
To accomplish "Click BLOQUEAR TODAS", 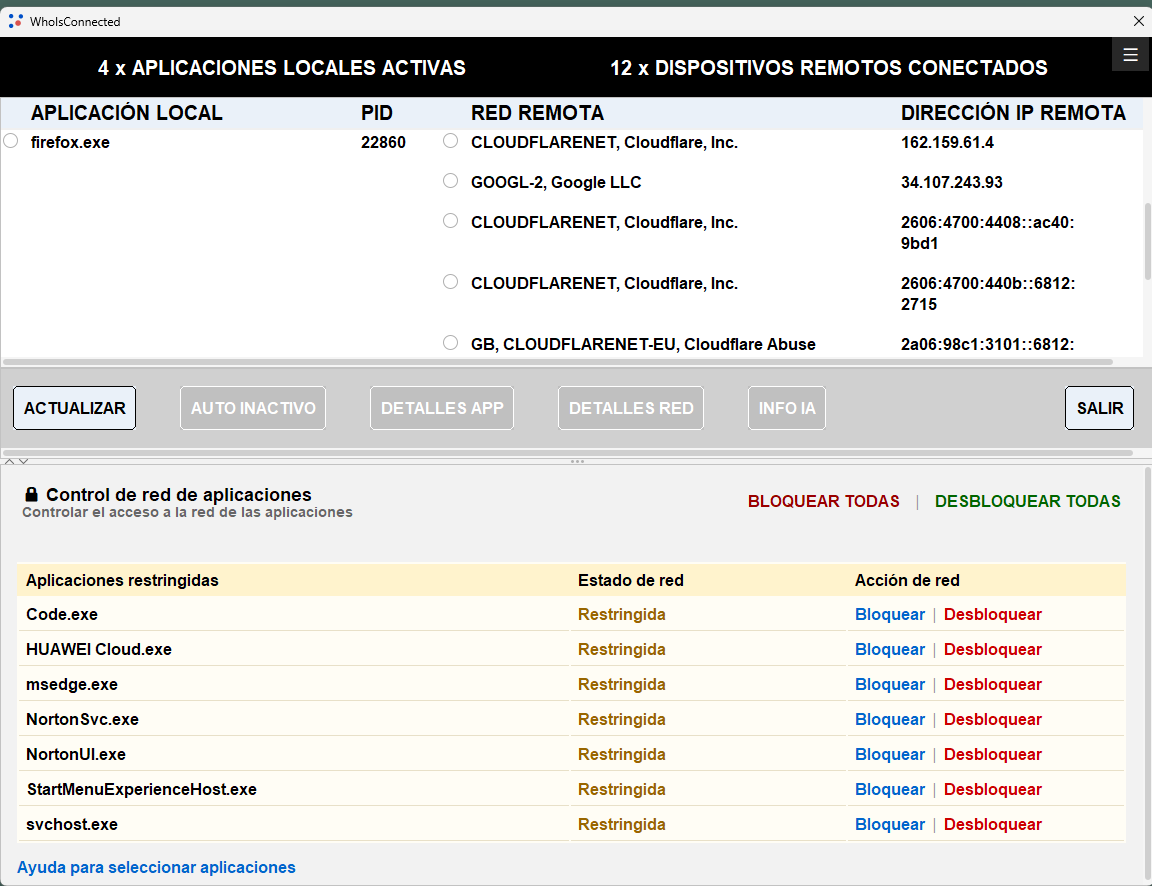I will point(824,501).
